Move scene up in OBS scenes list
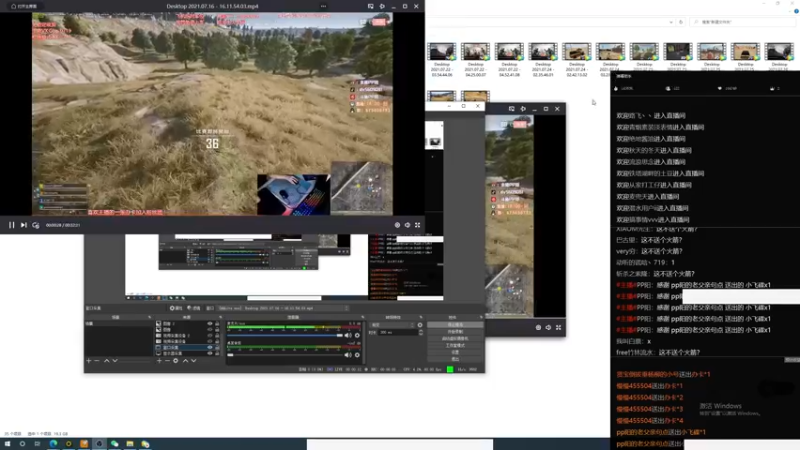 (107, 361)
